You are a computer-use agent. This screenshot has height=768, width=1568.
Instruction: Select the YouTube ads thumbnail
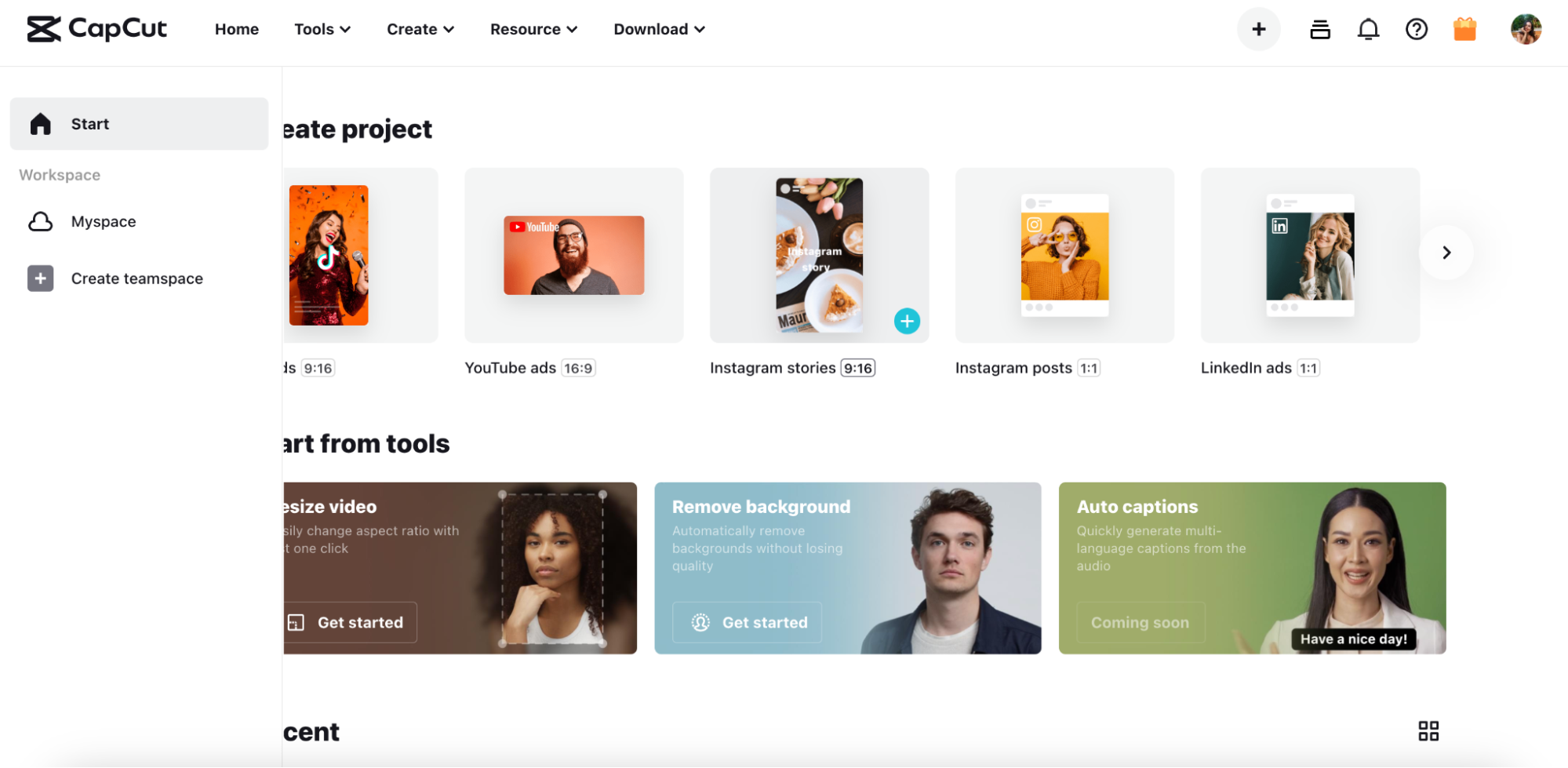(574, 256)
